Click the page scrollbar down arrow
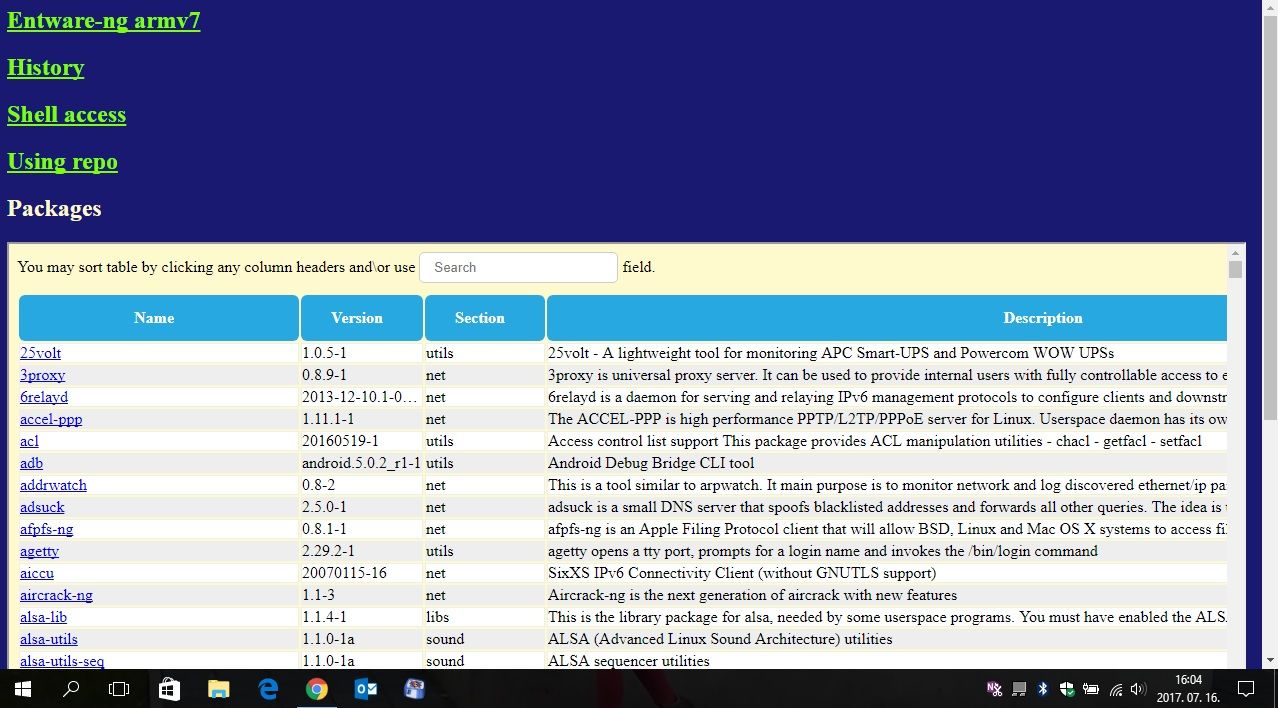The height and width of the screenshot is (708, 1278). tap(1270, 661)
